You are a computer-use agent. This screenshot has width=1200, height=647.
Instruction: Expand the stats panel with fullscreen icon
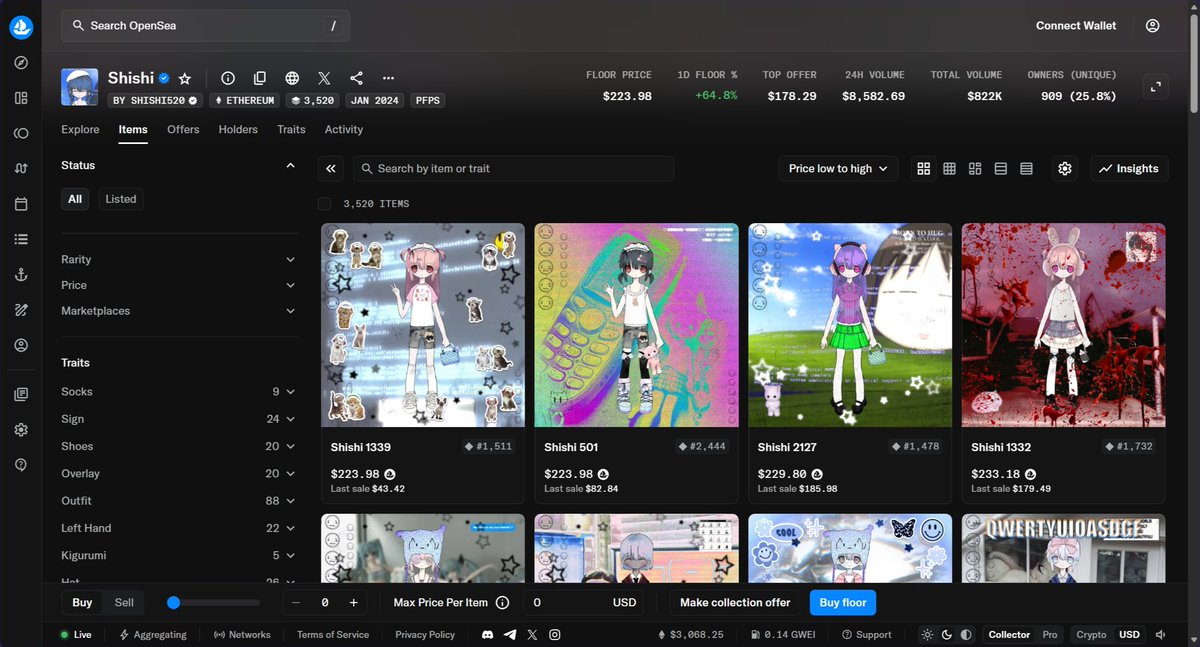click(1156, 86)
